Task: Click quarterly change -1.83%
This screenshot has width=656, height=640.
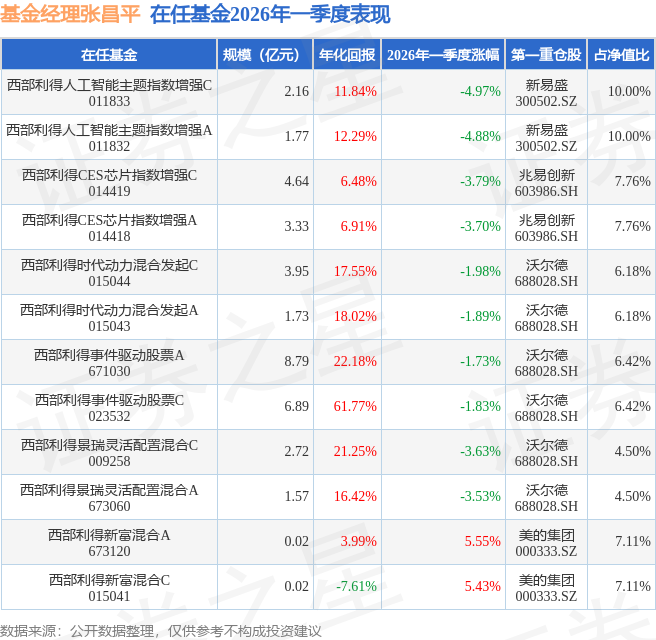Action: point(480,406)
